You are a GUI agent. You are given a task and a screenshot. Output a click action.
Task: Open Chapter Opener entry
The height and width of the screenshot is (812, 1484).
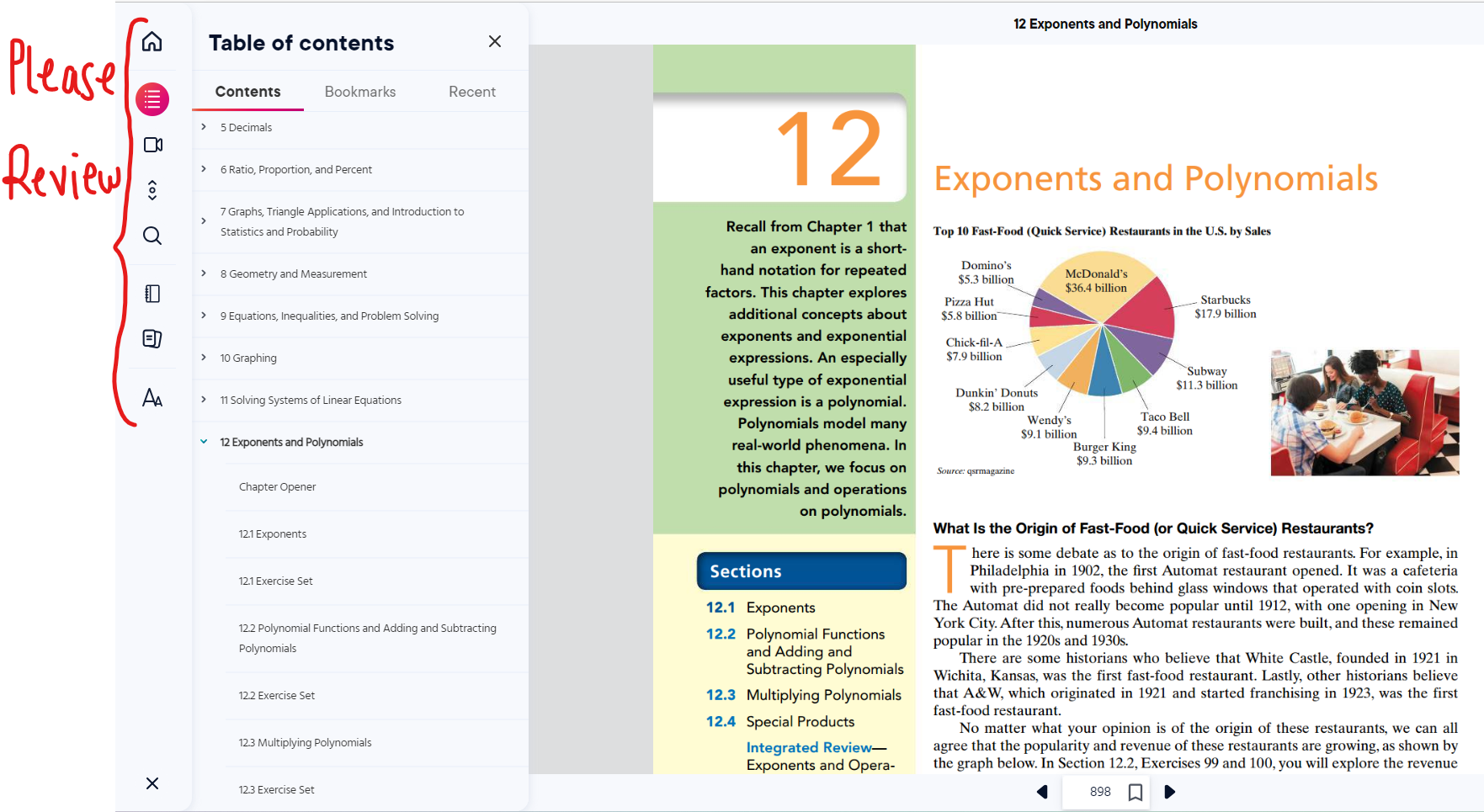point(278,487)
